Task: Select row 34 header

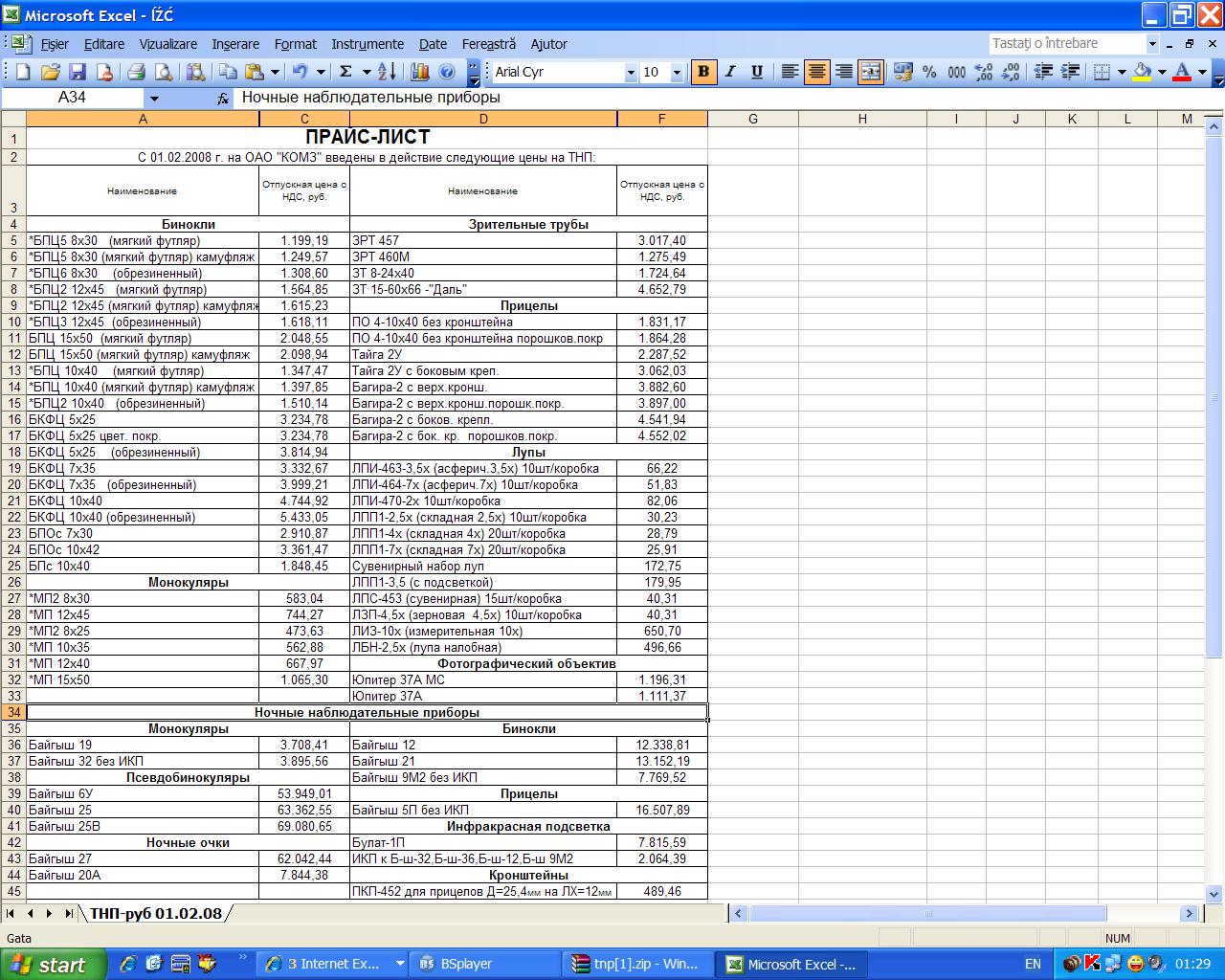Action: 13,712
